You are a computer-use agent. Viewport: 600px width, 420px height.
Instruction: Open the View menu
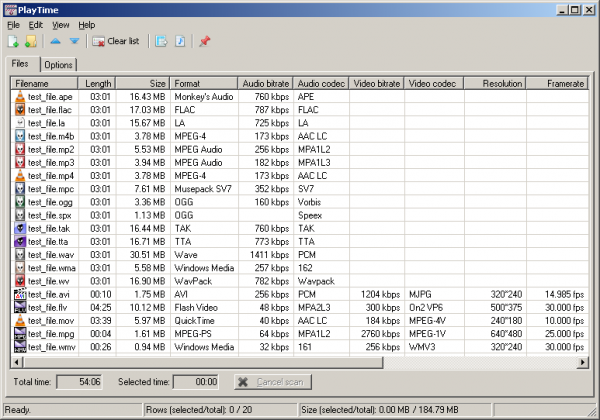pyautogui.click(x=61, y=24)
